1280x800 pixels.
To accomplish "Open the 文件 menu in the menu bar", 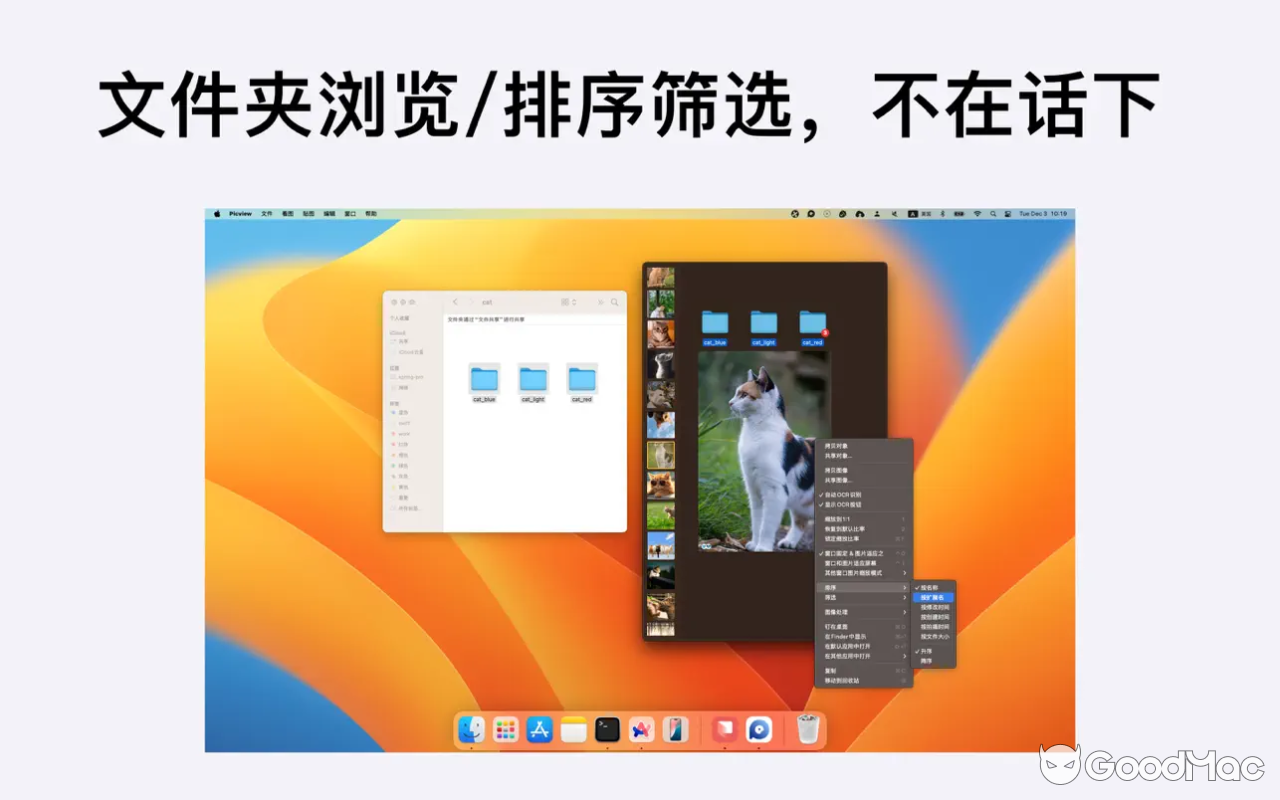I will [x=265, y=213].
